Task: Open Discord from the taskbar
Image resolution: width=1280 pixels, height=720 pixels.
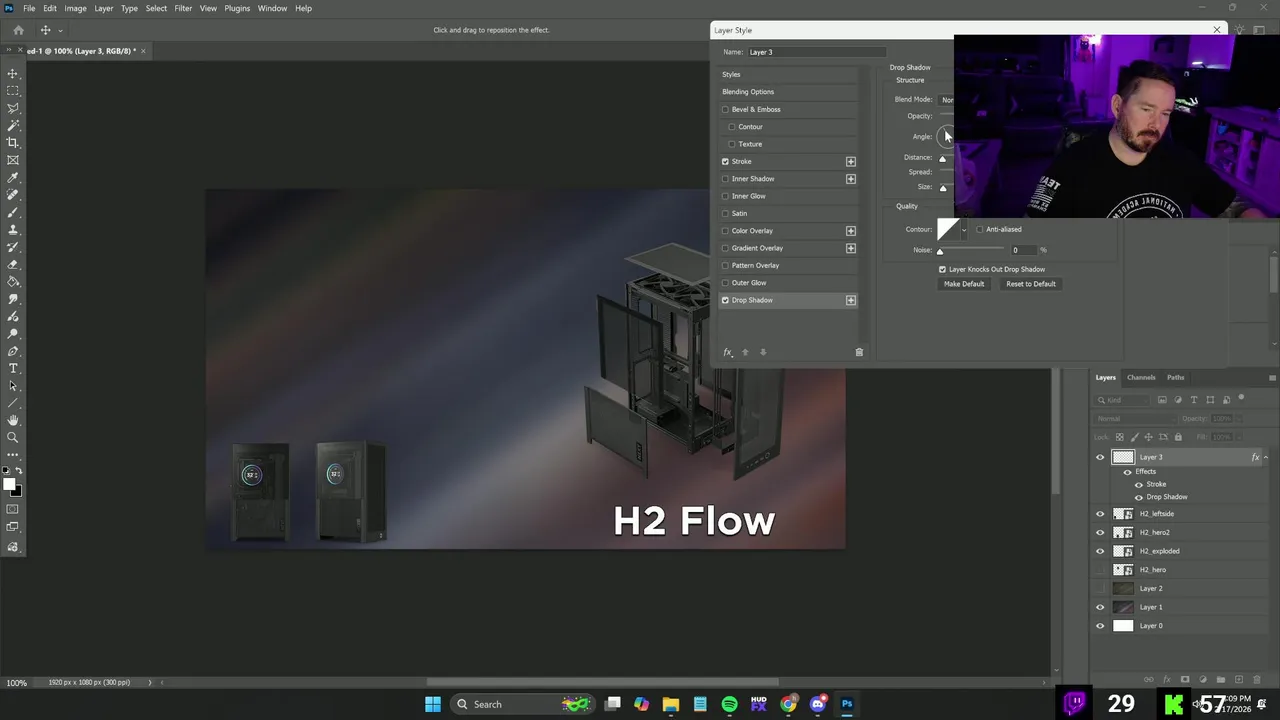Action: pyautogui.click(x=818, y=704)
